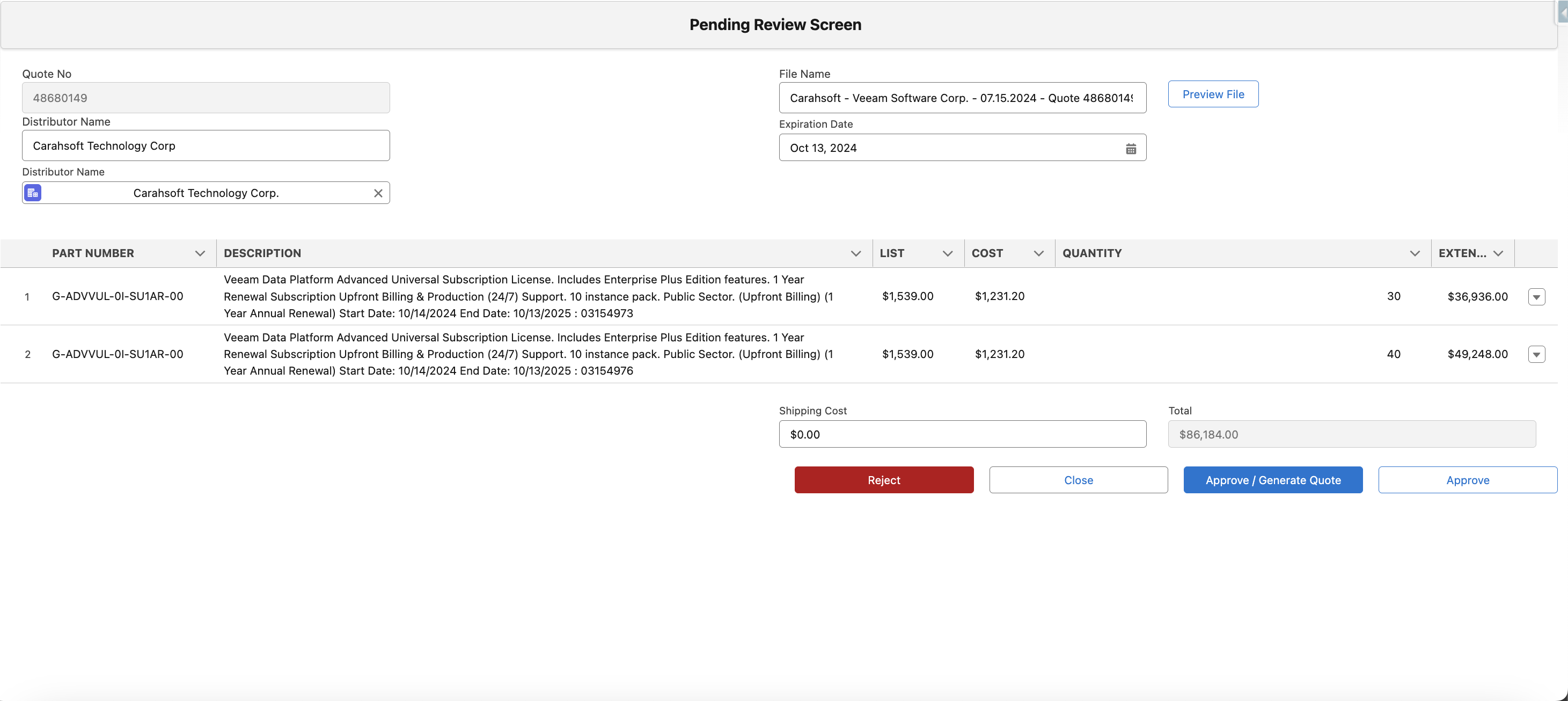Viewport: 1568px width, 701px height.
Task: Click the File Name input field
Action: pyautogui.click(x=962, y=98)
